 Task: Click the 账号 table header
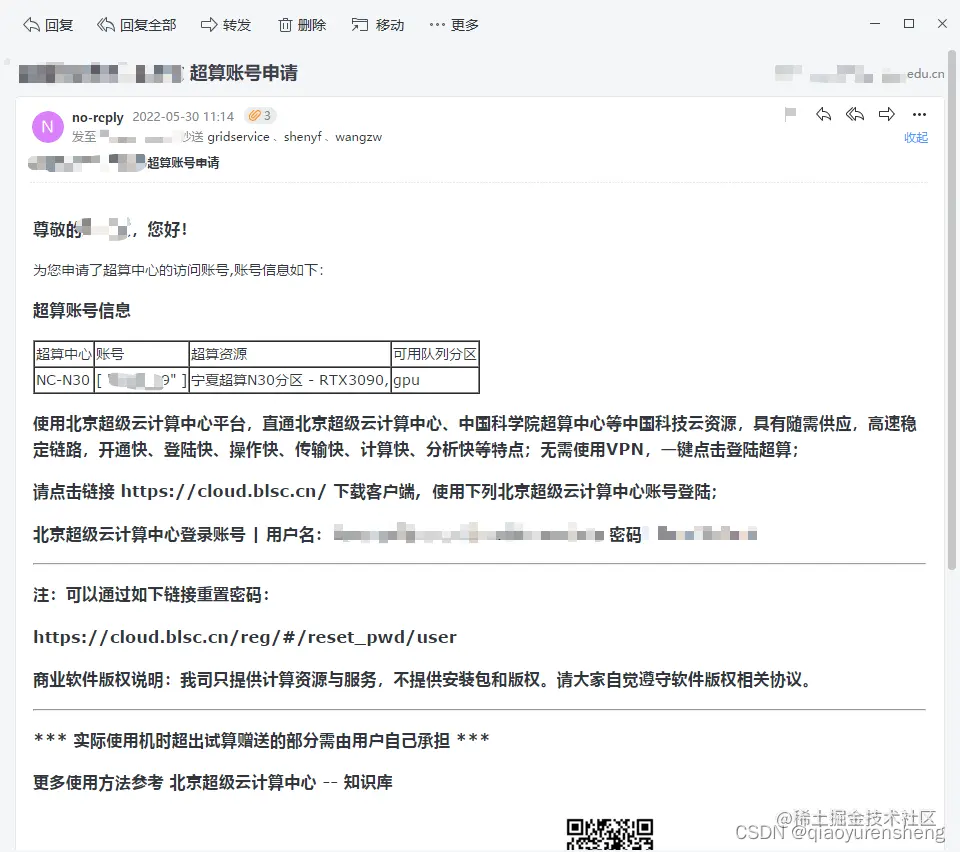click(141, 354)
